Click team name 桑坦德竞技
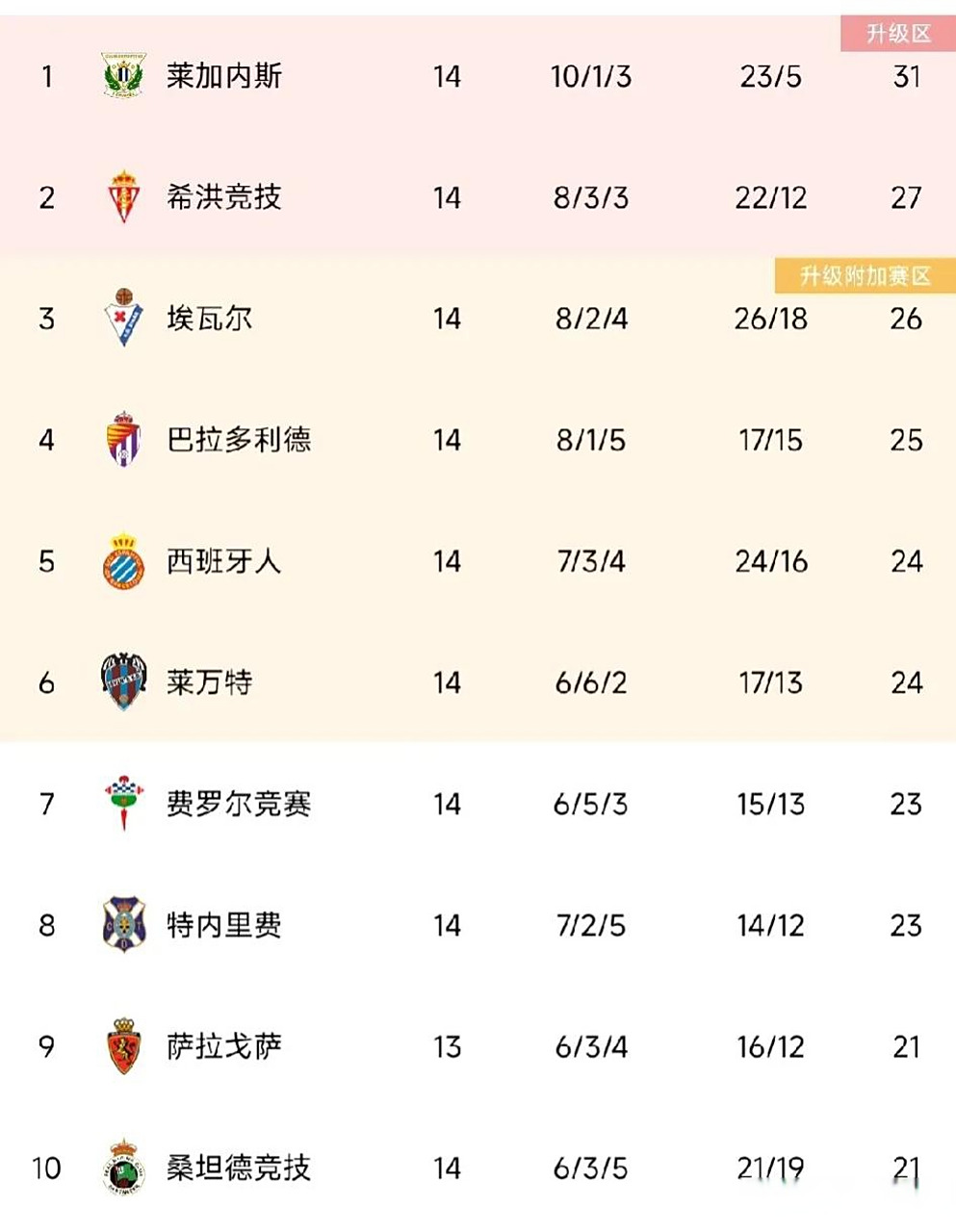Image resolution: width=956 pixels, height=1232 pixels. pyautogui.click(x=238, y=1168)
